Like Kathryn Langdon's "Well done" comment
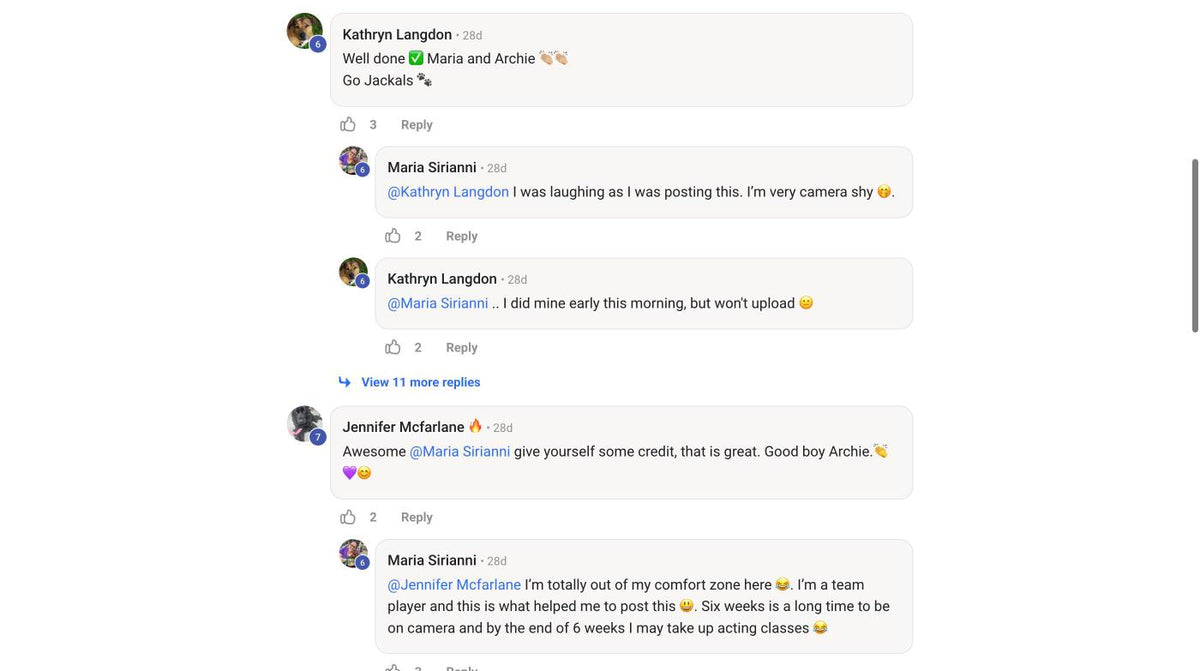Image resolution: width=1200 pixels, height=671 pixels. (348, 125)
